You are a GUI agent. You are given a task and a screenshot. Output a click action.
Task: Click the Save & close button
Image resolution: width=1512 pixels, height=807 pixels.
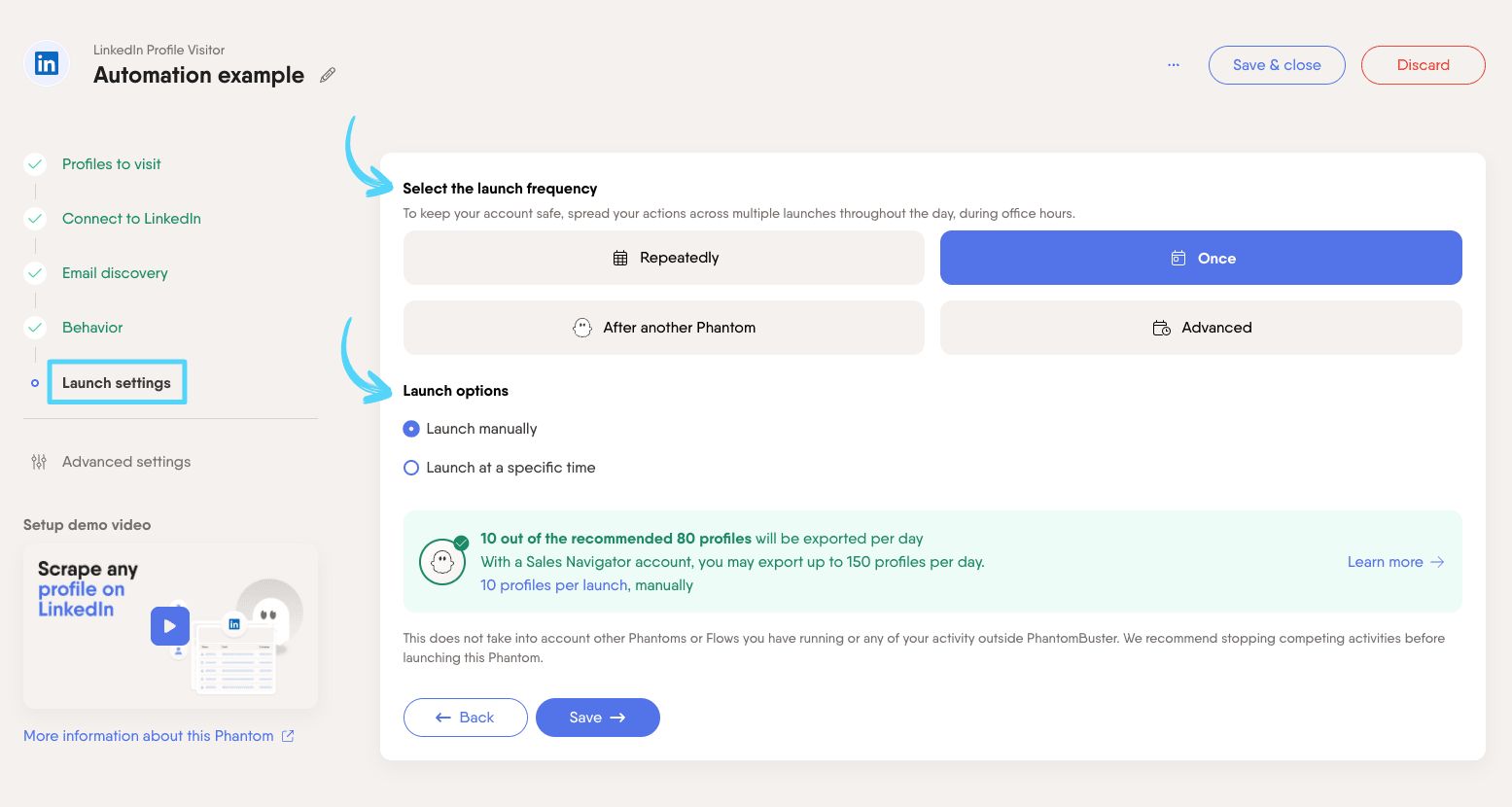coord(1277,65)
